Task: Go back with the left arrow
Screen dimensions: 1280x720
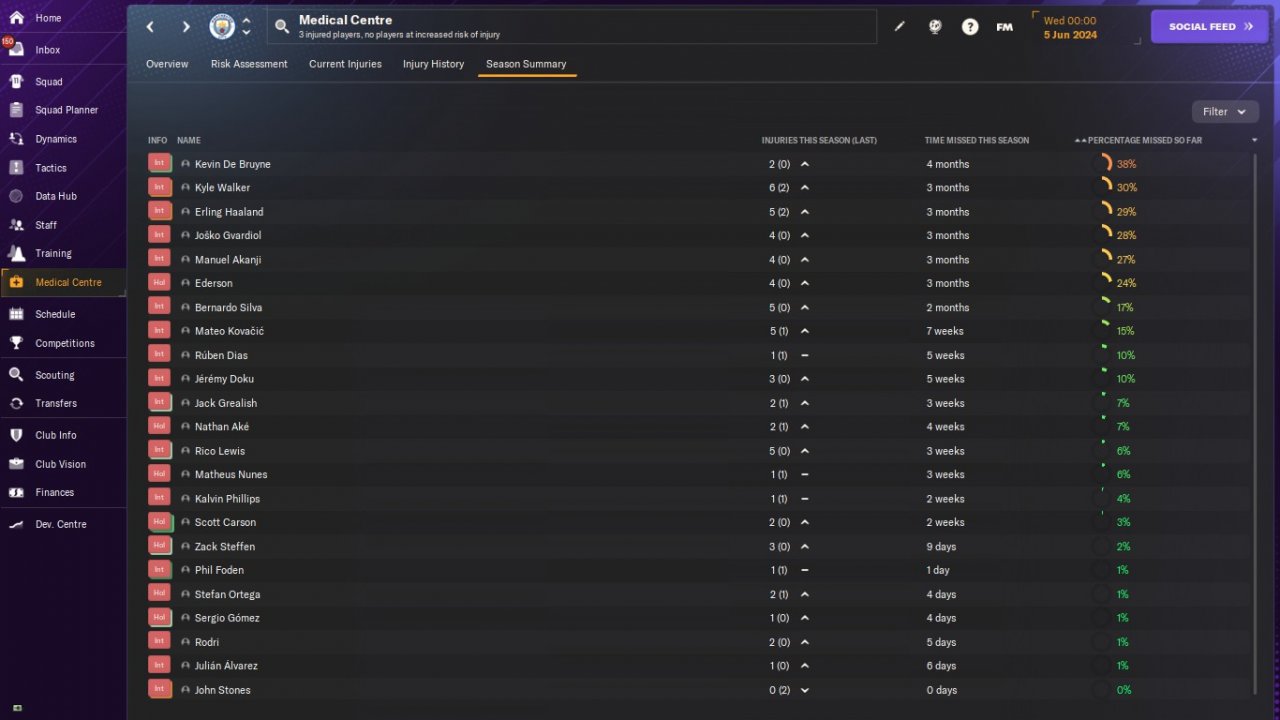Action: [151, 27]
